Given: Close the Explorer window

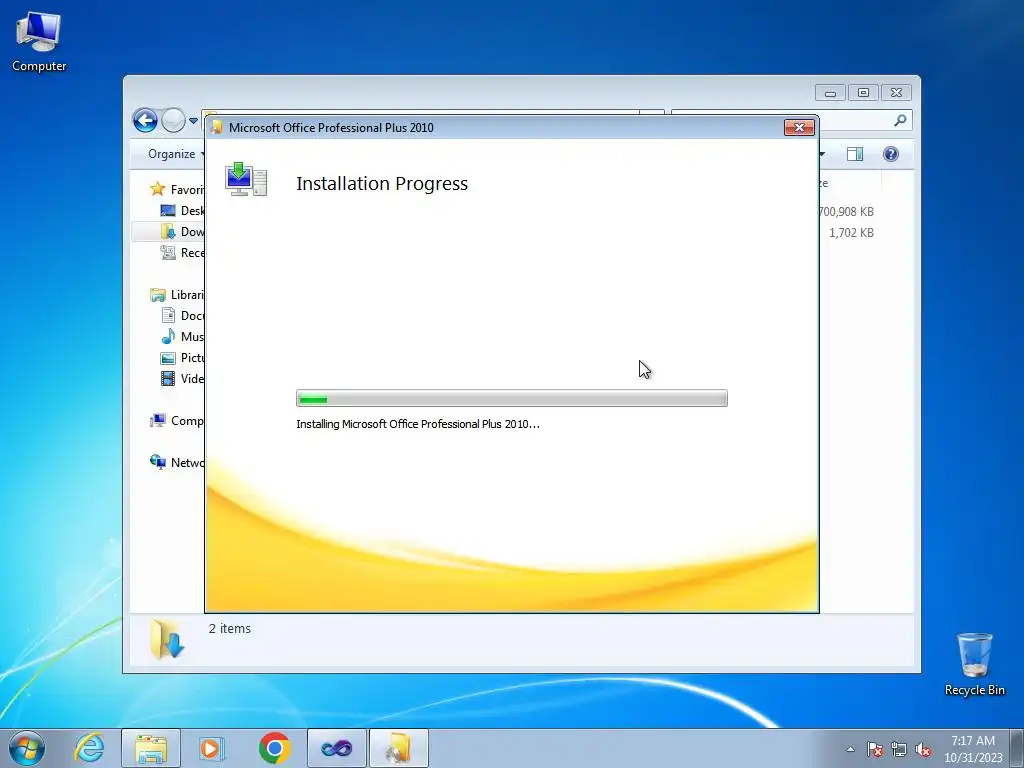Looking at the screenshot, I should (x=896, y=93).
